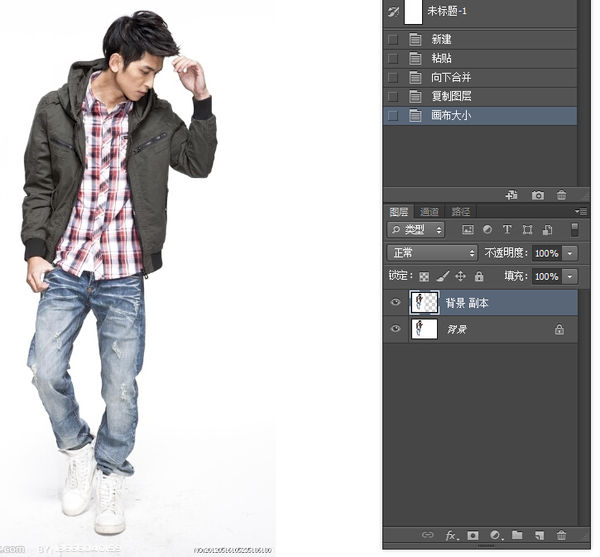Viewport: 600px width, 557px height.
Task: Filter layers by adjustment layers icon
Action: point(488,230)
